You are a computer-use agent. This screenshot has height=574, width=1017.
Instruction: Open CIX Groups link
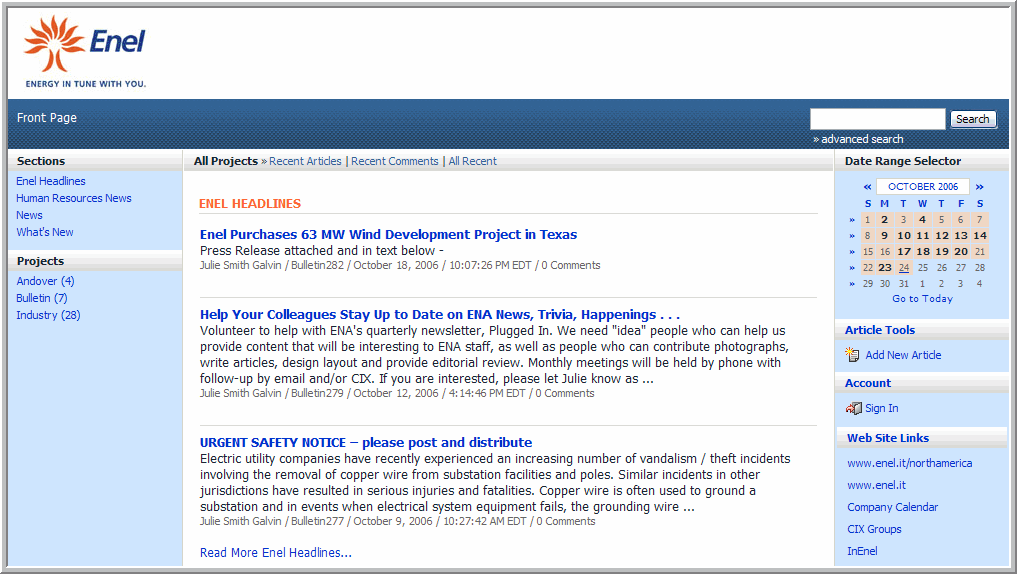pos(874,529)
